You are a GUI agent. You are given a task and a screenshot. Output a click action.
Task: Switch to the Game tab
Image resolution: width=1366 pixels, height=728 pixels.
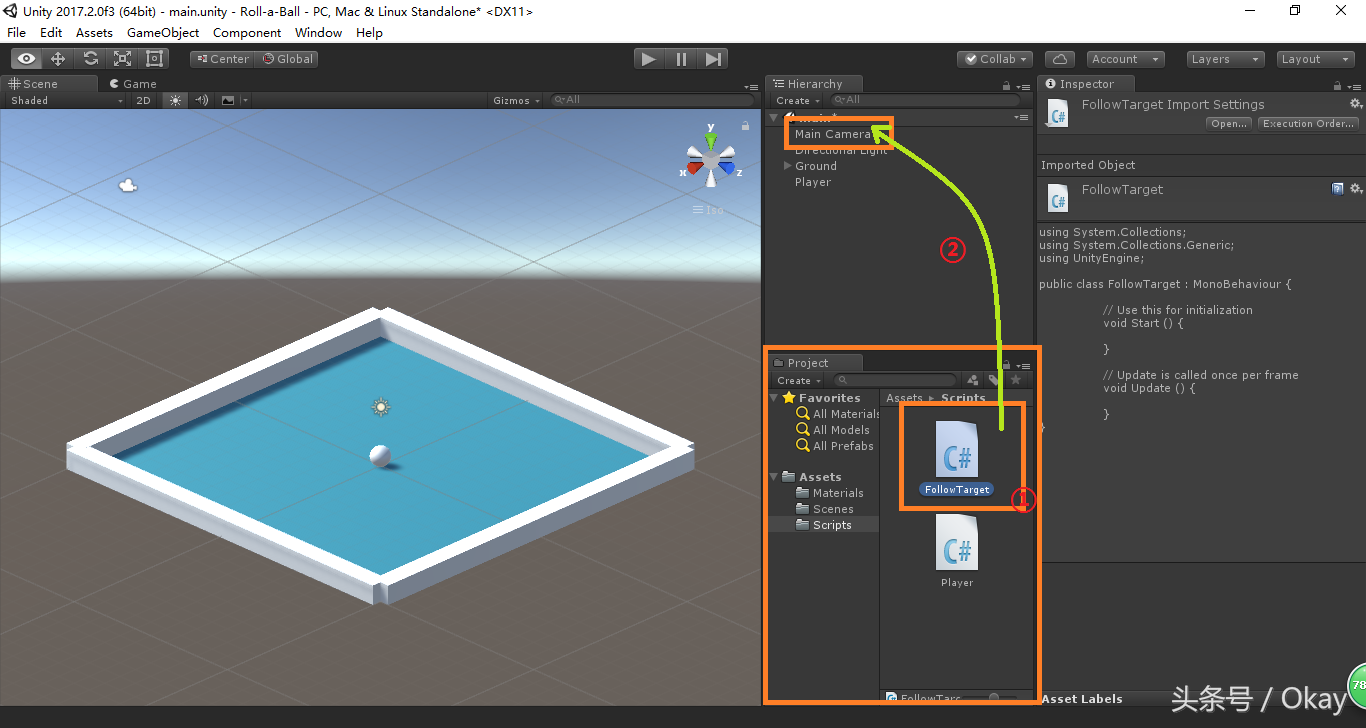[134, 84]
